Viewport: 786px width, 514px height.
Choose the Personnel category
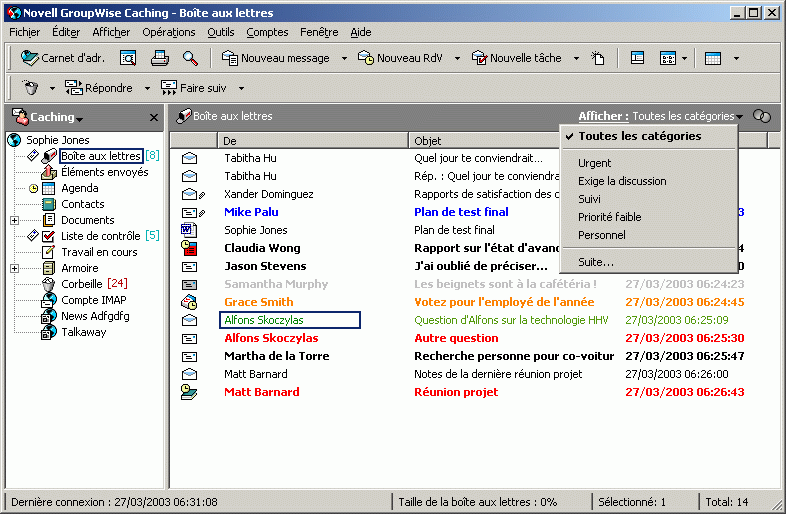(x=649, y=235)
